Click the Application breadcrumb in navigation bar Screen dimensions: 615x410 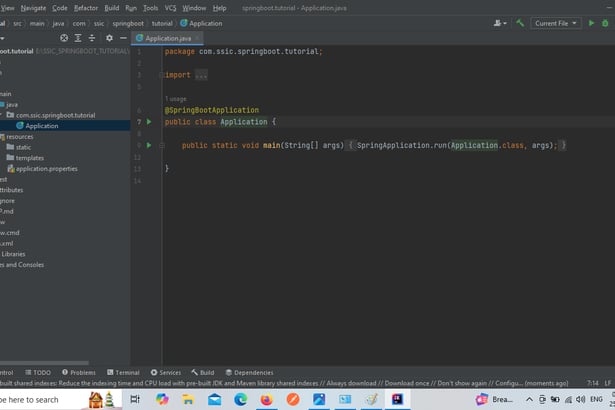(x=201, y=24)
